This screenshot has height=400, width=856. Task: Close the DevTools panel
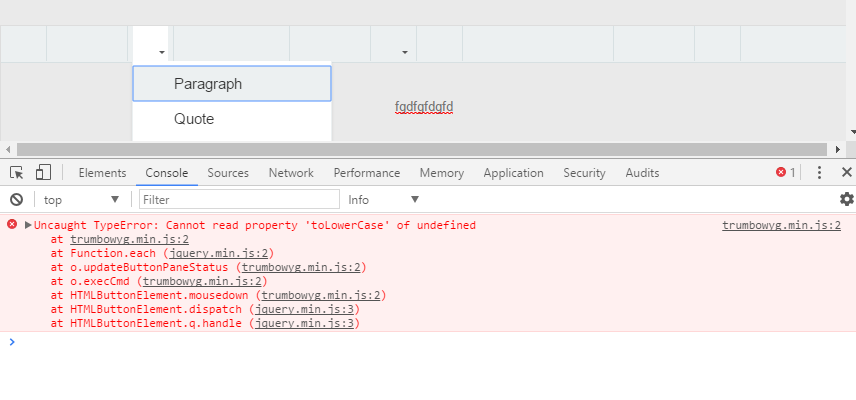pyautogui.click(x=847, y=172)
